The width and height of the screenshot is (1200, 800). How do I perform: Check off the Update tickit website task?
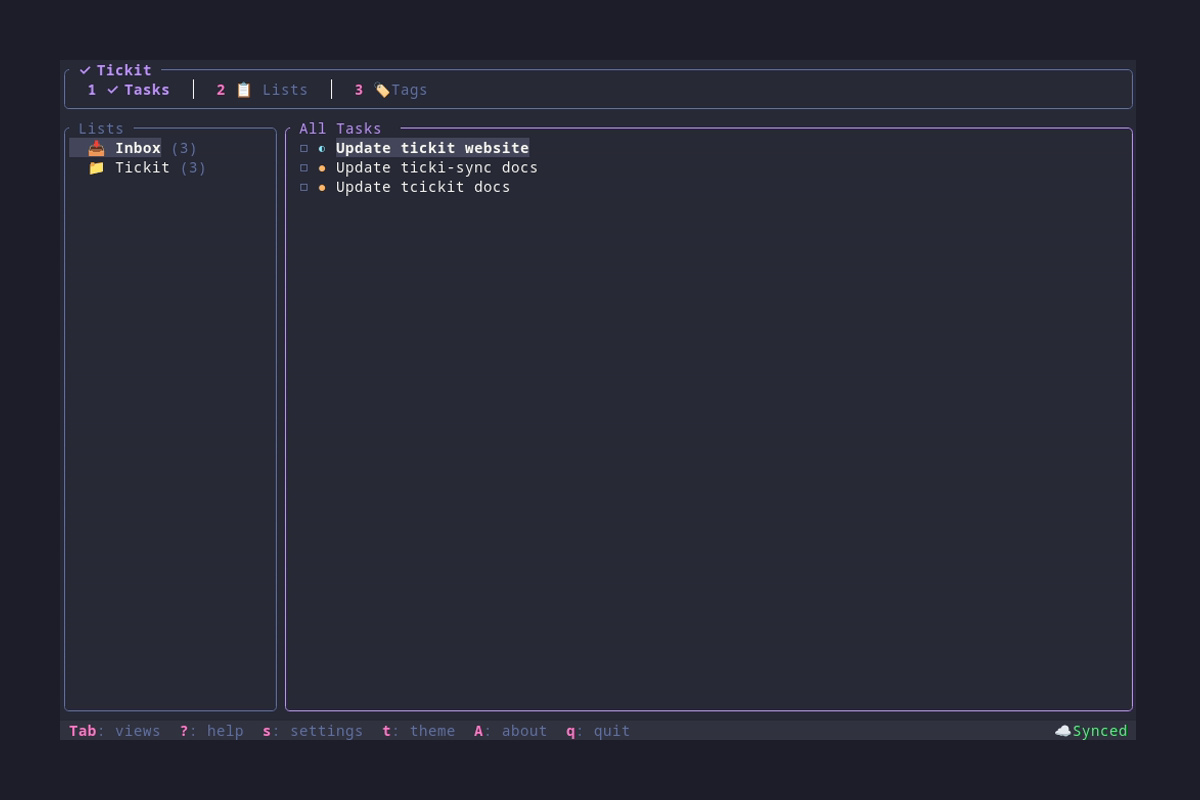(304, 147)
